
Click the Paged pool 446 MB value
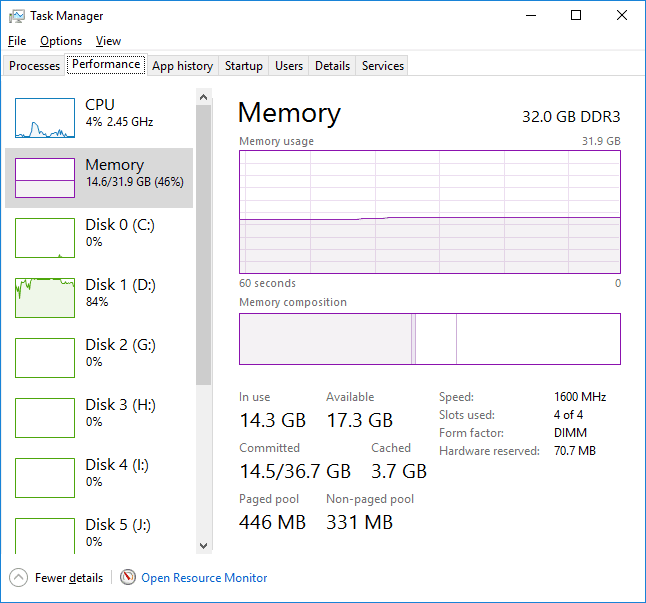pos(272,522)
